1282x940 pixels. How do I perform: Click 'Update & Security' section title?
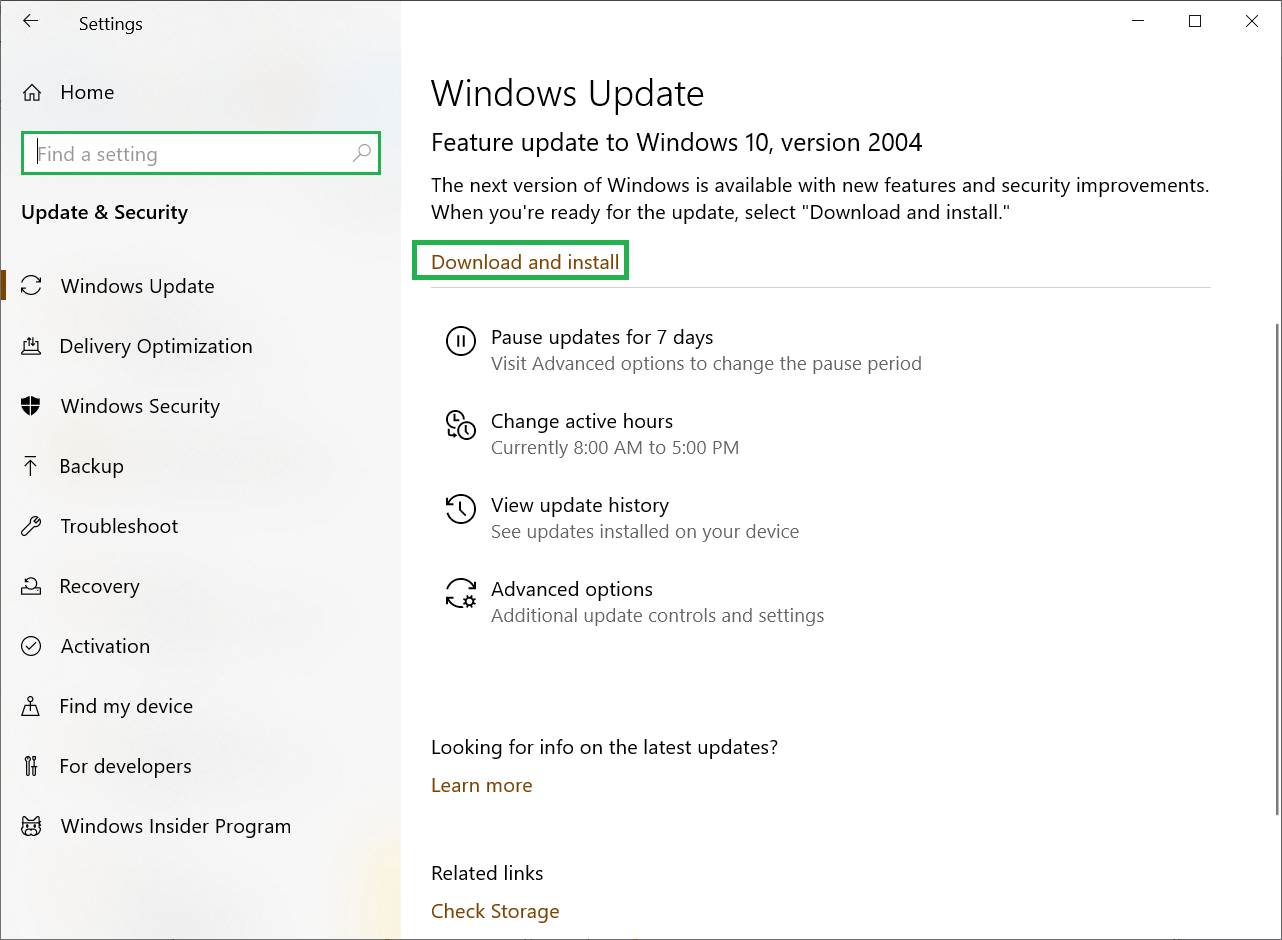pyautogui.click(x=104, y=212)
